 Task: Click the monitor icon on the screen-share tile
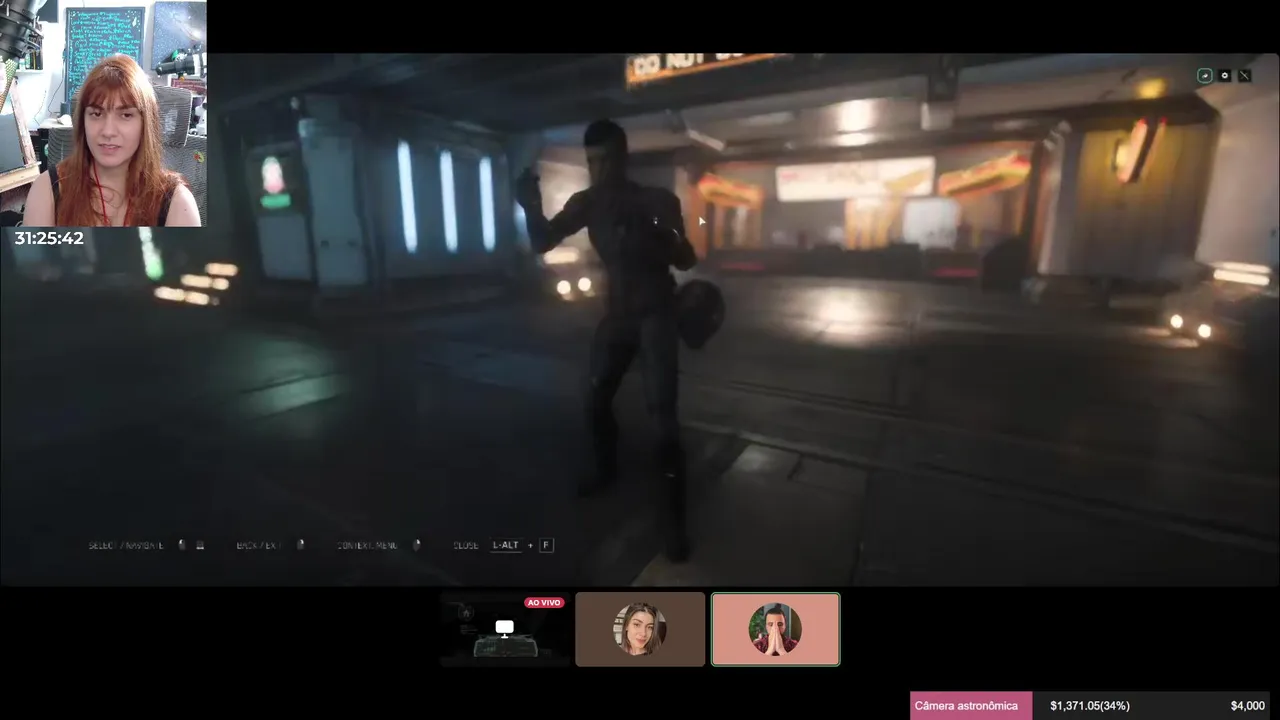coord(504,628)
